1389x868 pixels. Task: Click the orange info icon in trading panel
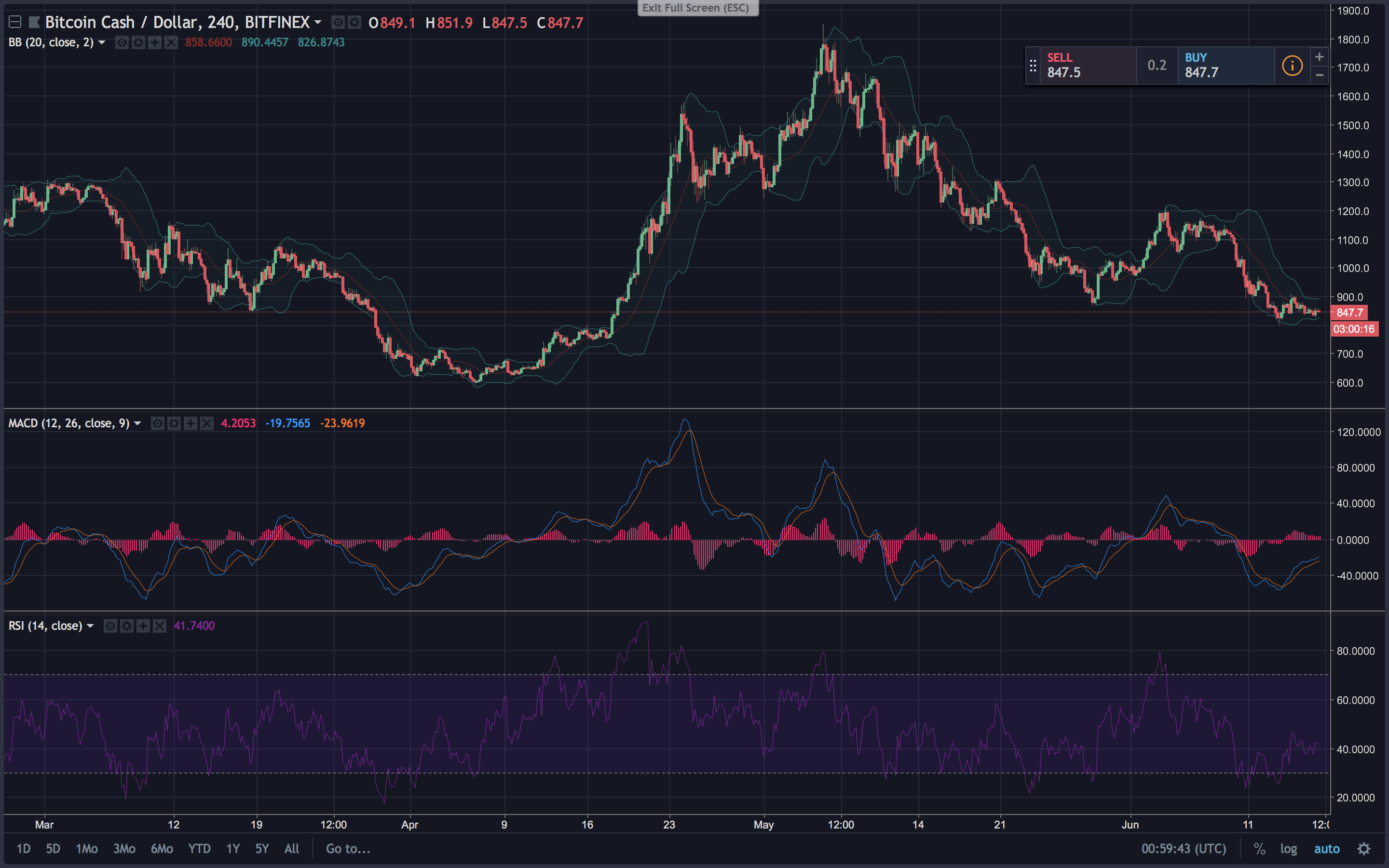point(1292,66)
